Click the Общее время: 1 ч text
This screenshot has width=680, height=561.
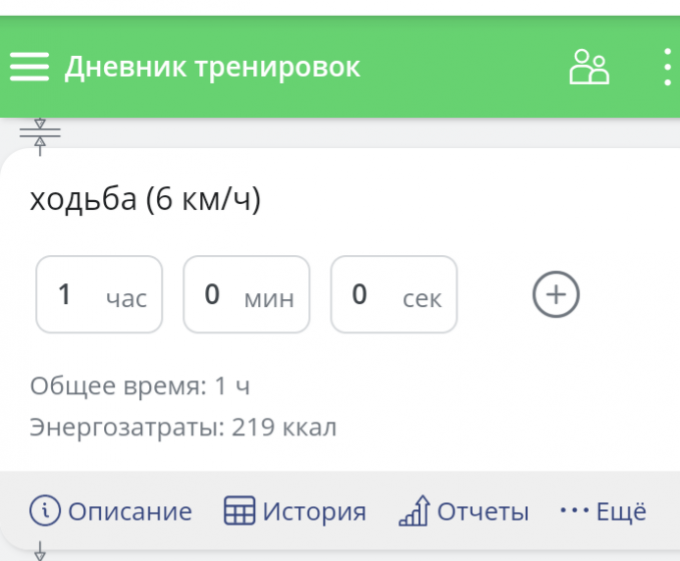click(140, 386)
